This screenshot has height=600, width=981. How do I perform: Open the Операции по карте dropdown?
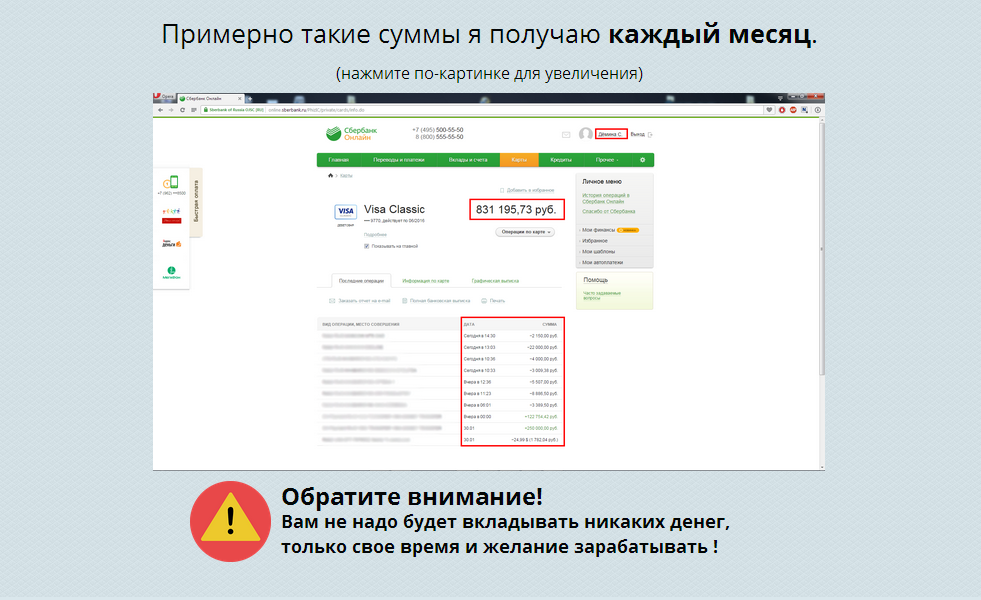523,232
